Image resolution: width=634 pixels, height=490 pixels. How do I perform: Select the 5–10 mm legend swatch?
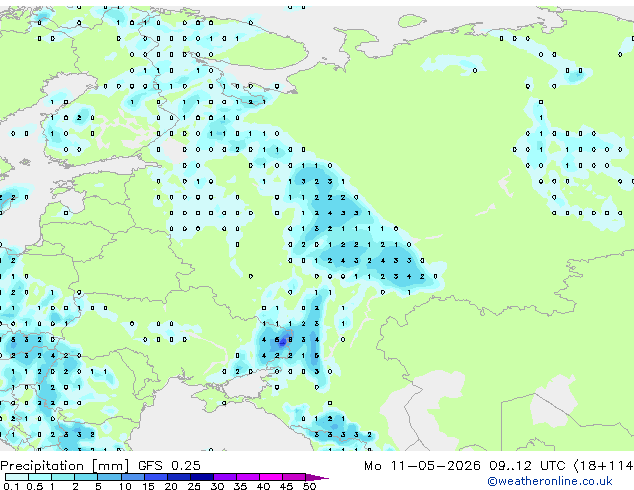point(109,477)
